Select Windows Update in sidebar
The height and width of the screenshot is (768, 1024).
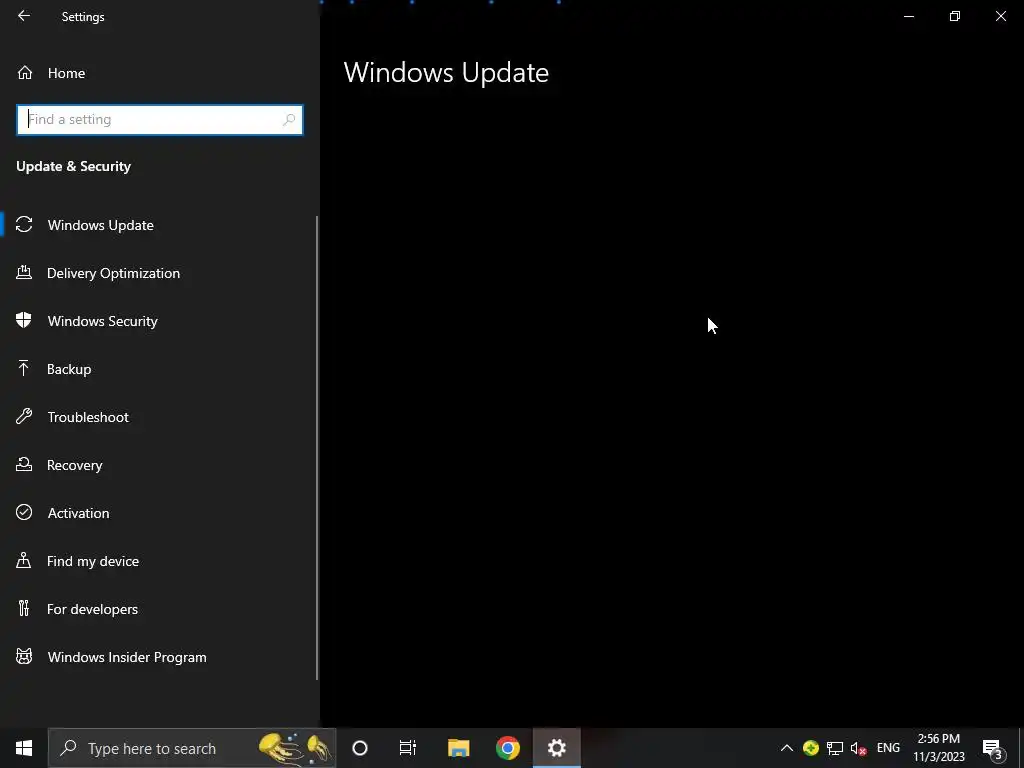tap(159, 225)
